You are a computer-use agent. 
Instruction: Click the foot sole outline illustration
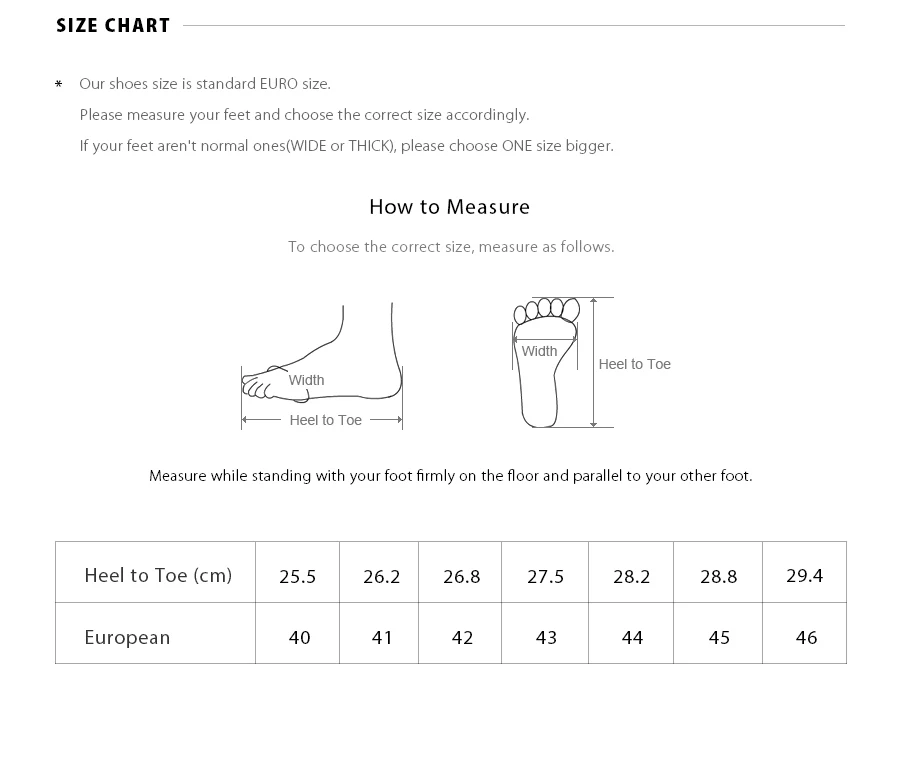tap(546, 362)
